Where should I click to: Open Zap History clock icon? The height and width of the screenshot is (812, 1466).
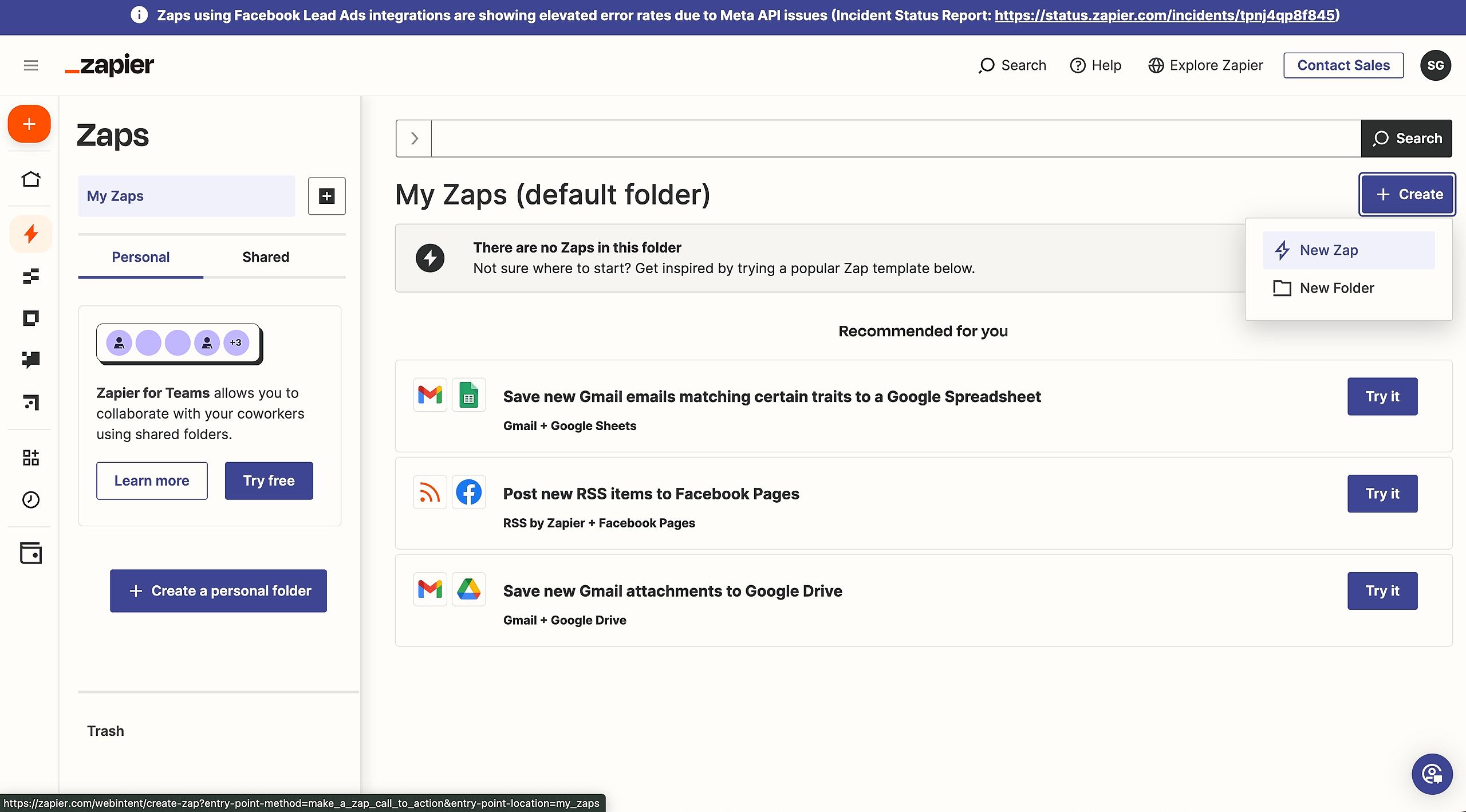(x=31, y=500)
